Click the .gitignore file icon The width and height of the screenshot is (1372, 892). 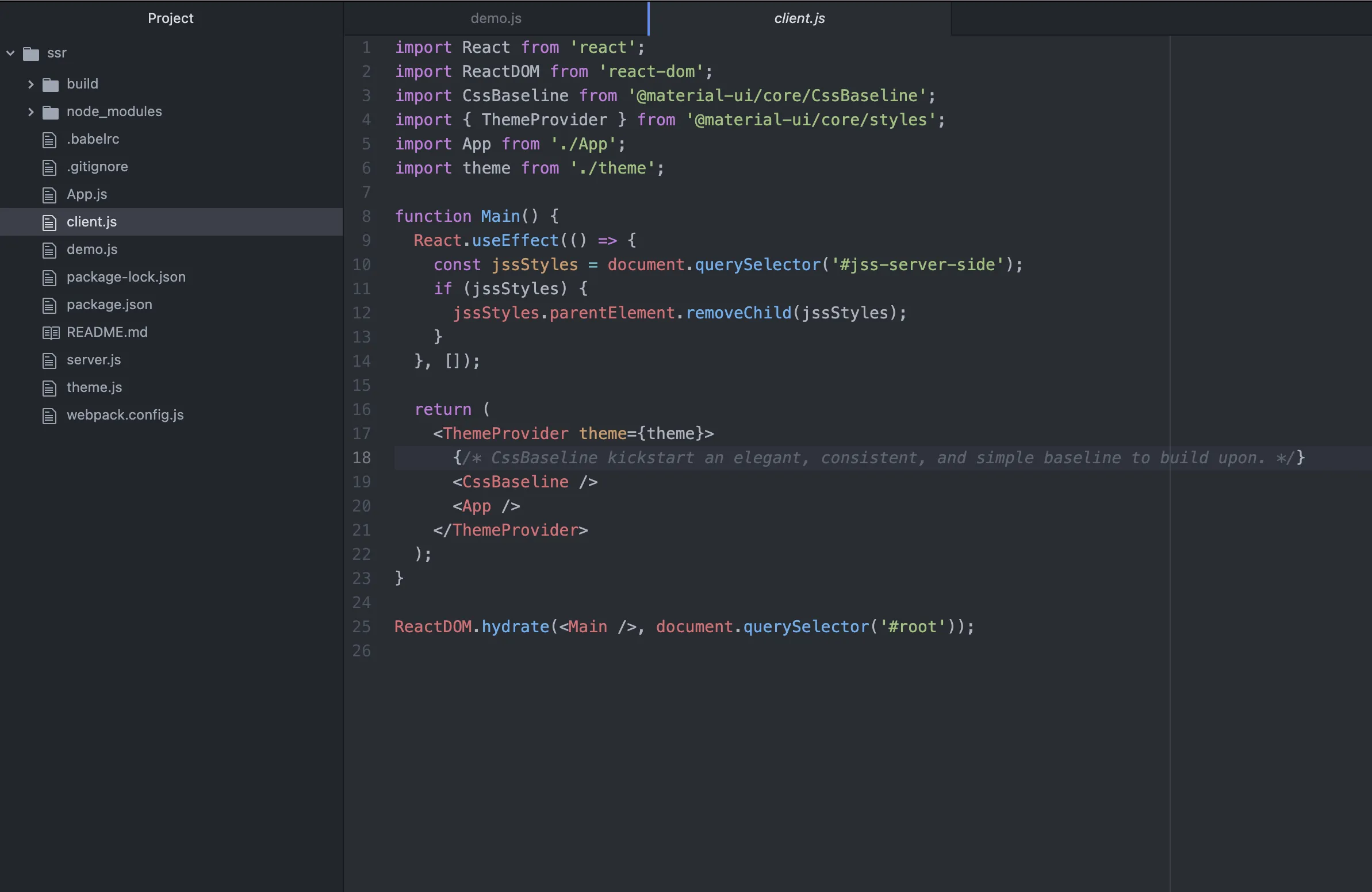point(49,167)
